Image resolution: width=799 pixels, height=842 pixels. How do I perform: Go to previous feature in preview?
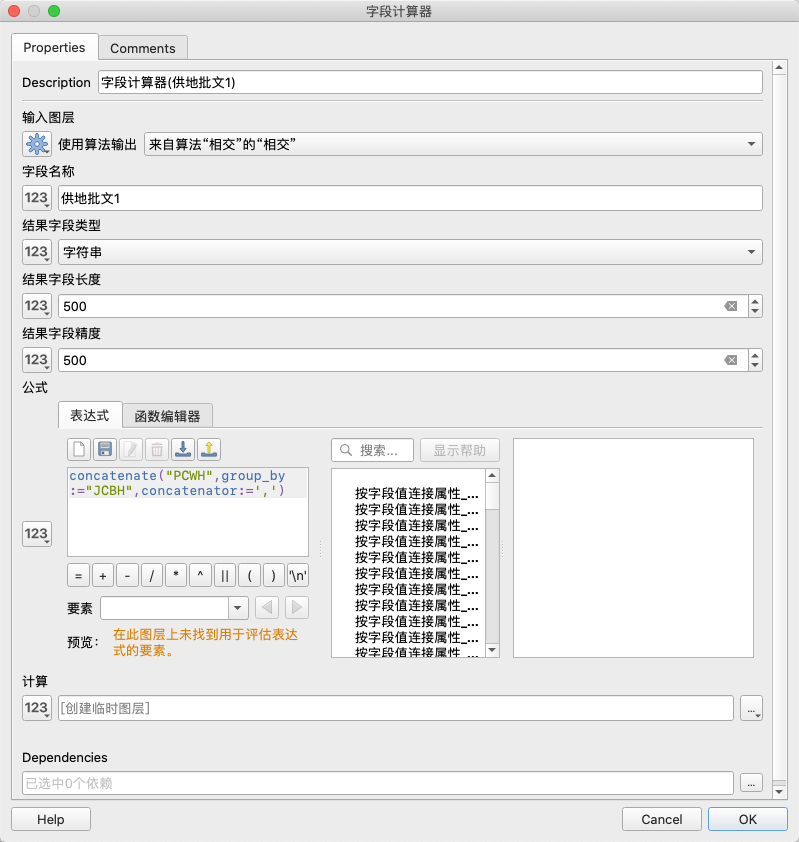[x=267, y=608]
